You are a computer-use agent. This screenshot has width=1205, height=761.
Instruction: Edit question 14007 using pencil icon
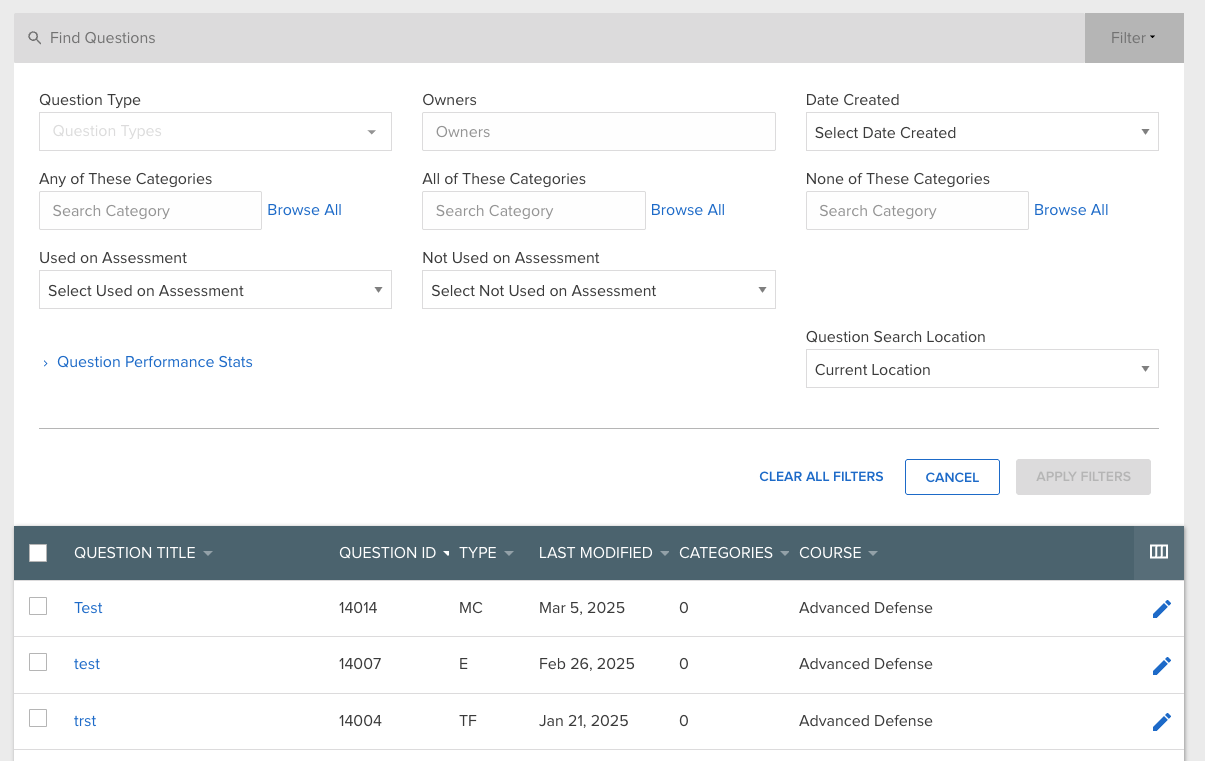(1161, 665)
